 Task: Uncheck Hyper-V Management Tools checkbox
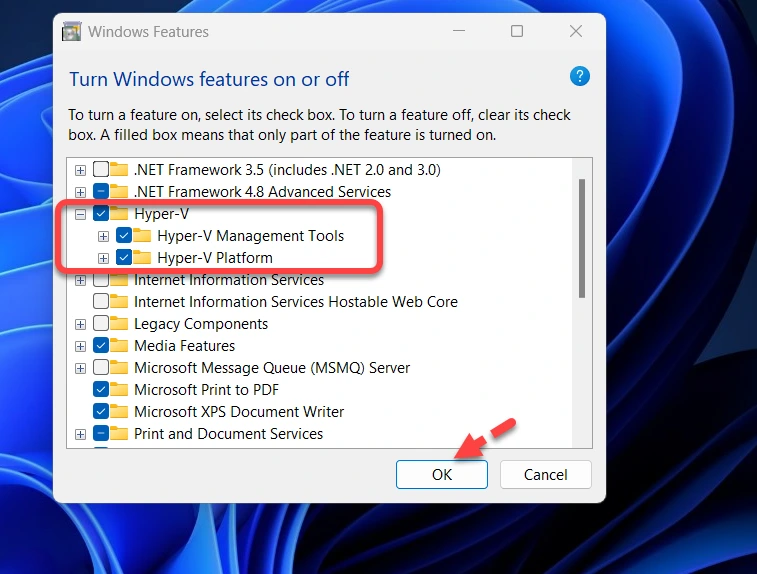point(124,236)
